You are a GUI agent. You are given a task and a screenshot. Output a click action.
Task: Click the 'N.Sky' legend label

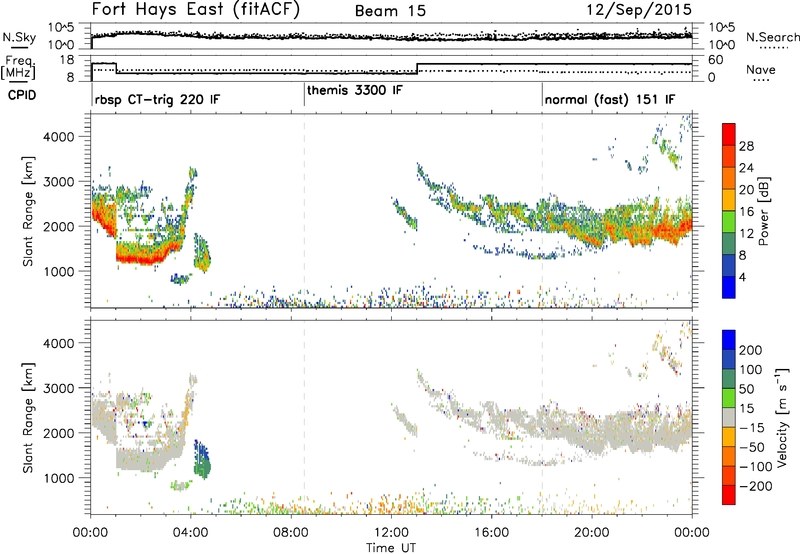pos(19,37)
